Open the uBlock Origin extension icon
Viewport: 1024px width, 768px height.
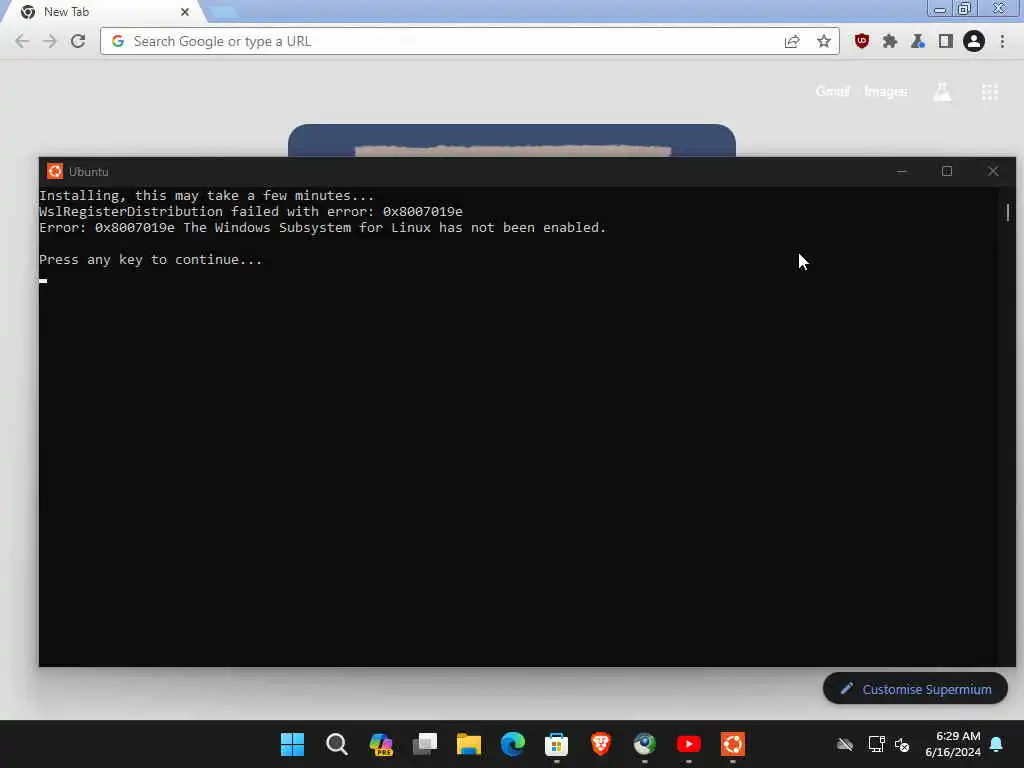[x=861, y=41]
